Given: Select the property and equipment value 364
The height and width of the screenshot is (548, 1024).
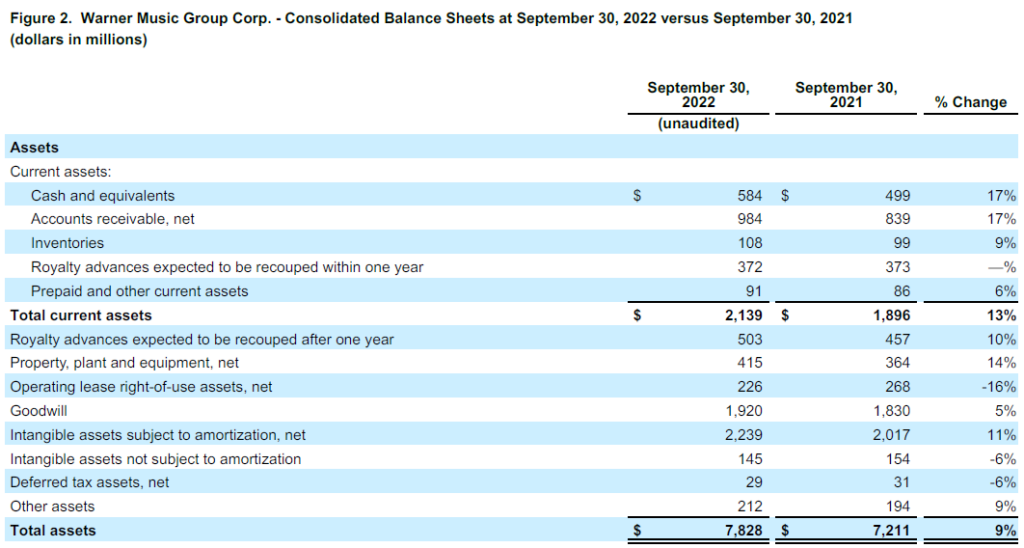Looking at the screenshot, I should click(897, 363).
